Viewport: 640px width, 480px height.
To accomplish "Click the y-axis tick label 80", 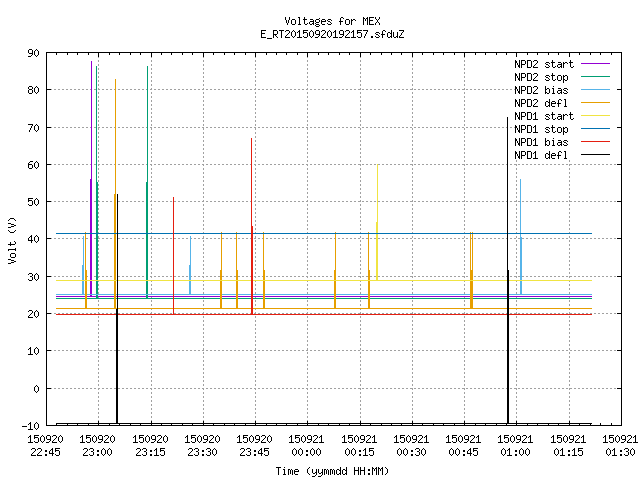I will coord(33,90).
